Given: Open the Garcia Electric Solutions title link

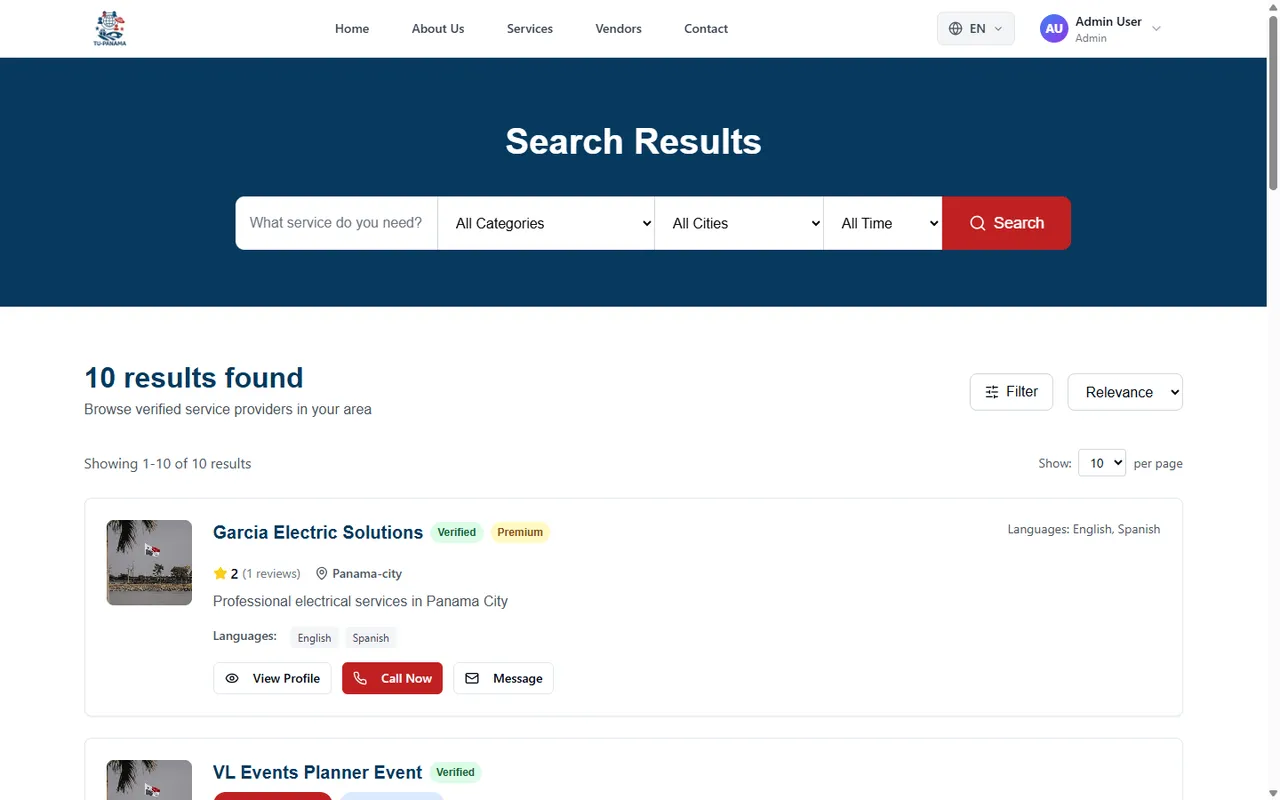Looking at the screenshot, I should coord(318,532).
